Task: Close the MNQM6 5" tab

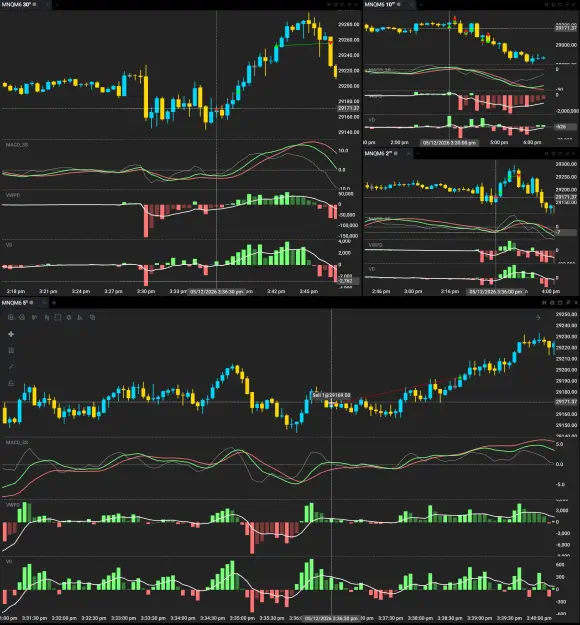Action: point(44,303)
